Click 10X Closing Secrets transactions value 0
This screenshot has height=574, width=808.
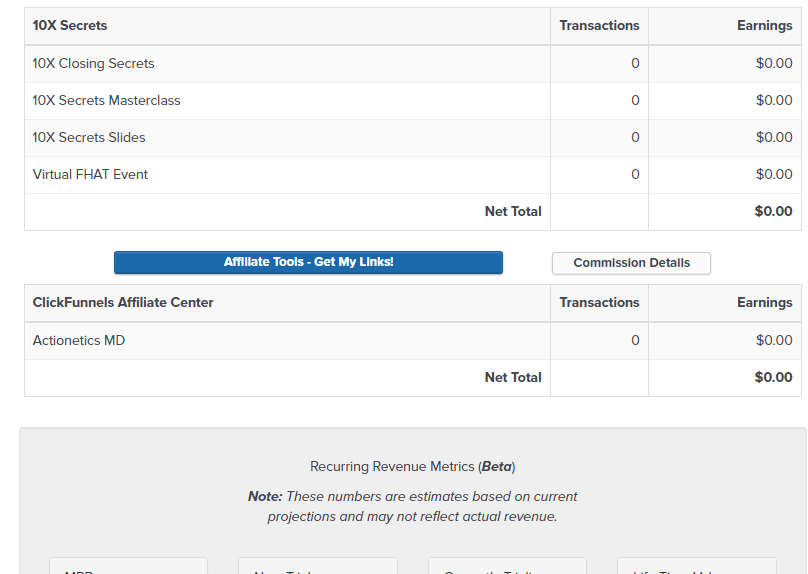click(x=635, y=63)
